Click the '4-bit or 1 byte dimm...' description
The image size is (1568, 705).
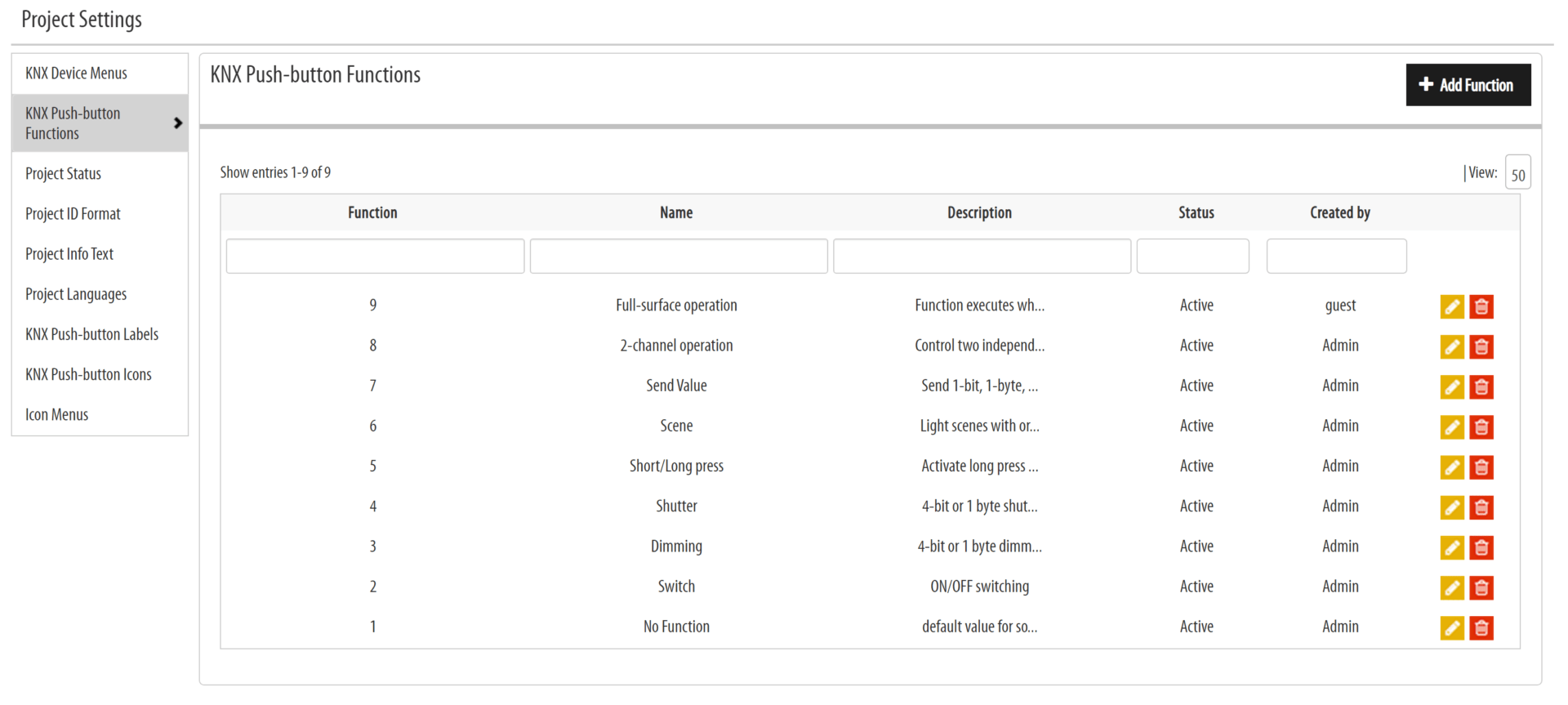pyautogui.click(x=979, y=546)
